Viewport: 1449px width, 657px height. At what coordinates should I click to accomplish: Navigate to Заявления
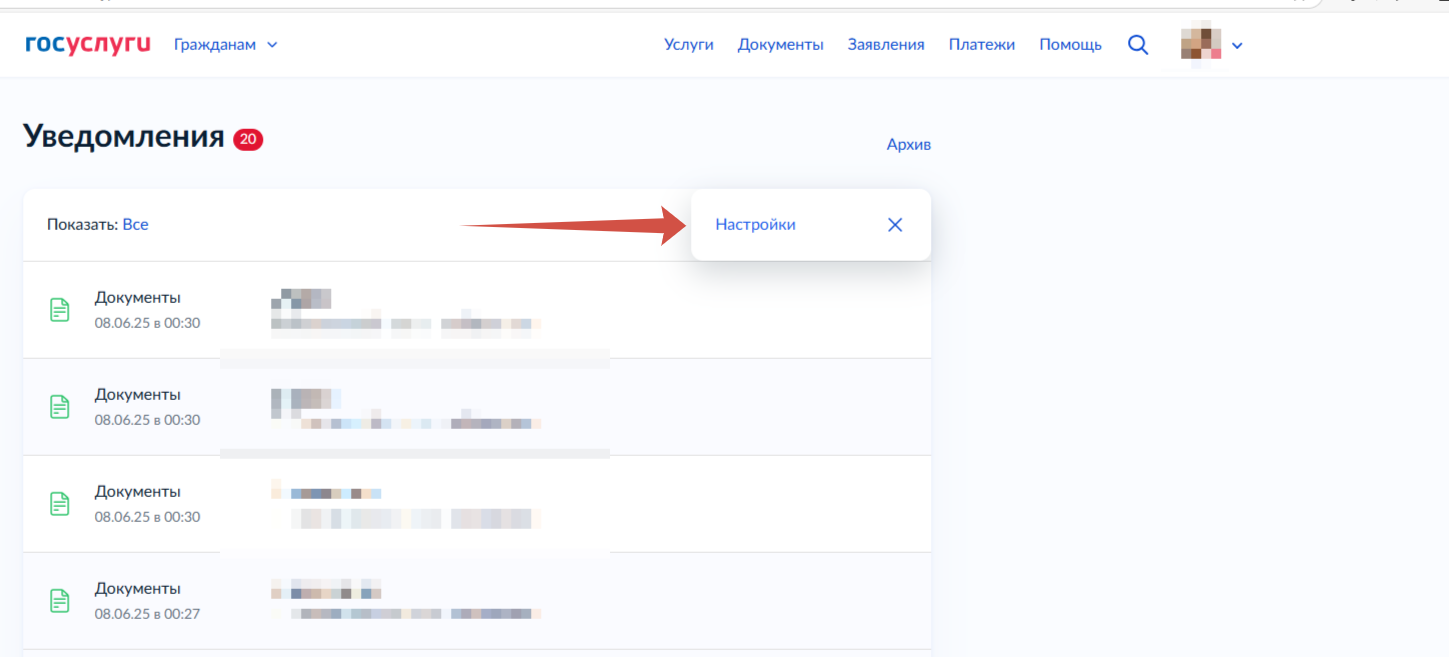pos(886,45)
